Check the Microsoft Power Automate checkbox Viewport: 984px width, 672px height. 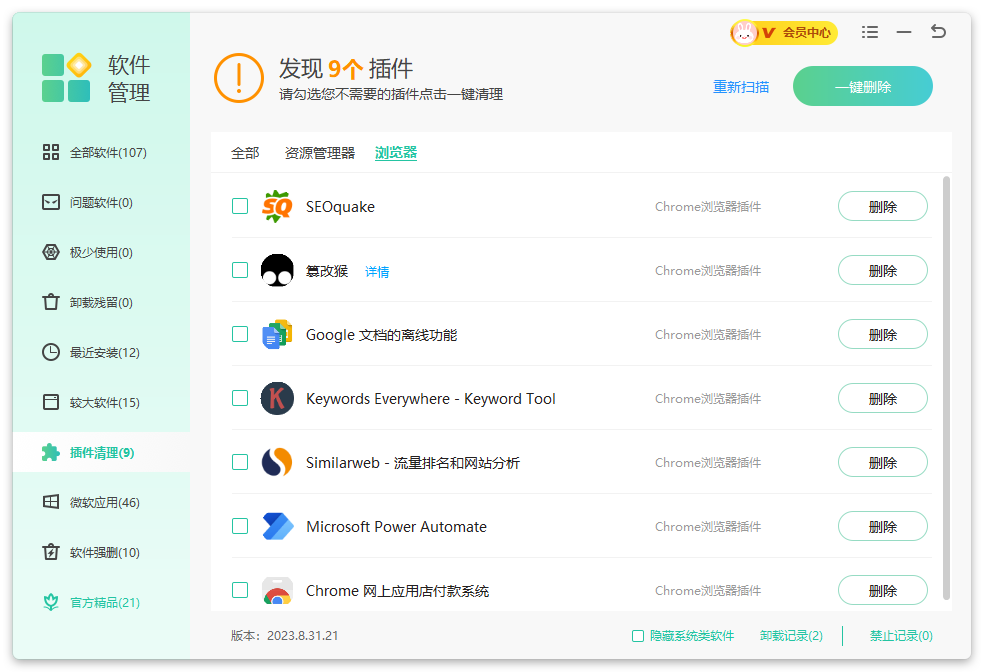(x=240, y=526)
